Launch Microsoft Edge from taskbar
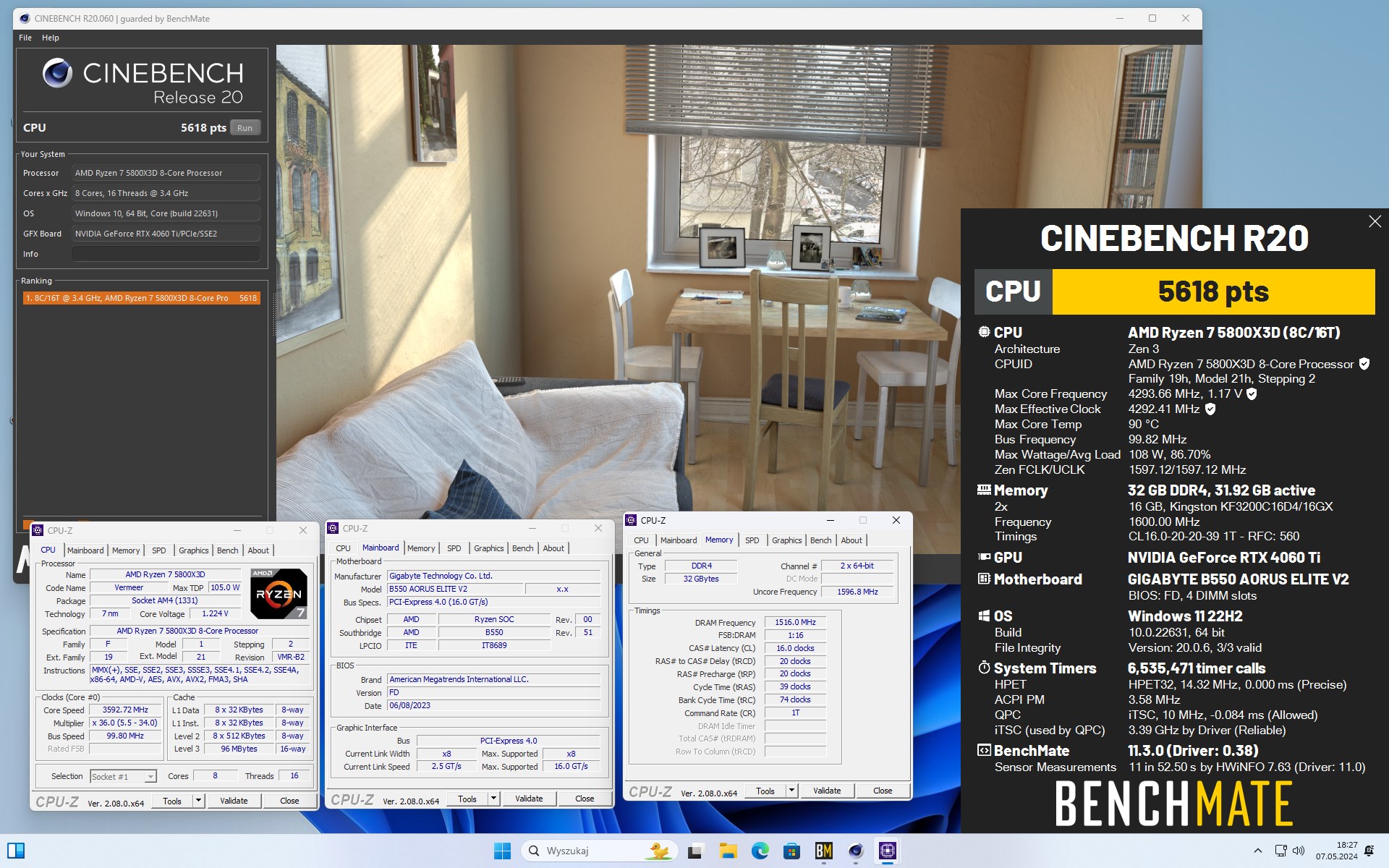Viewport: 1389px width, 868px height. coord(760,851)
